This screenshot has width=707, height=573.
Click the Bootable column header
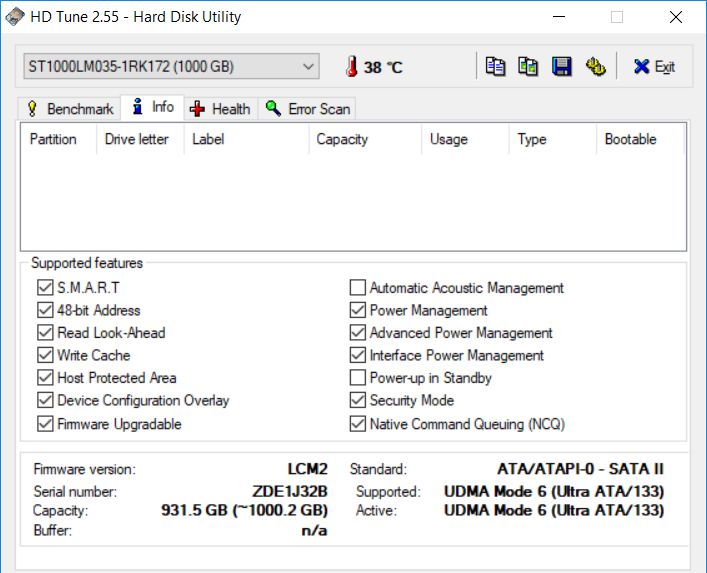(x=640, y=139)
